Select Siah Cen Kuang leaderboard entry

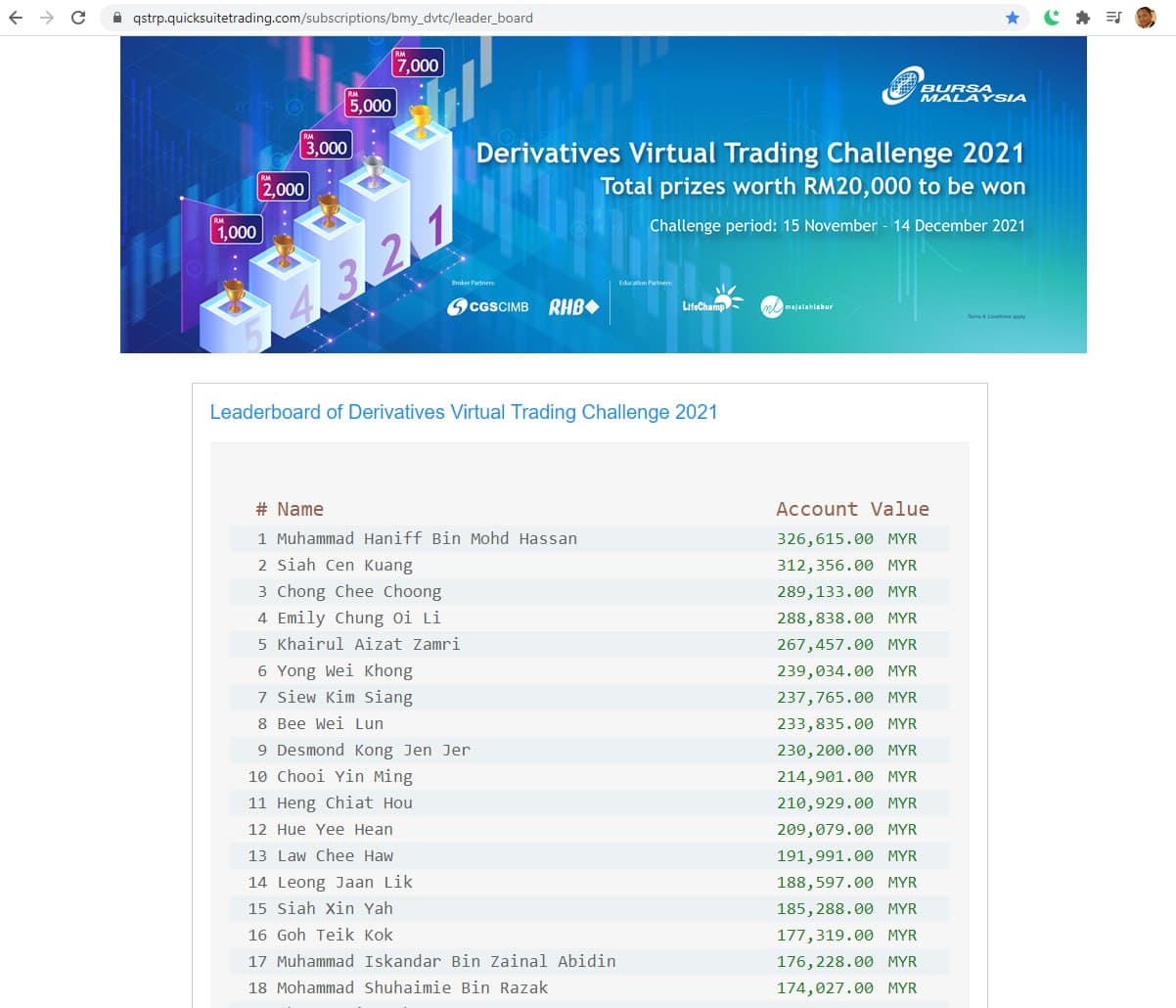pyautogui.click(x=344, y=565)
